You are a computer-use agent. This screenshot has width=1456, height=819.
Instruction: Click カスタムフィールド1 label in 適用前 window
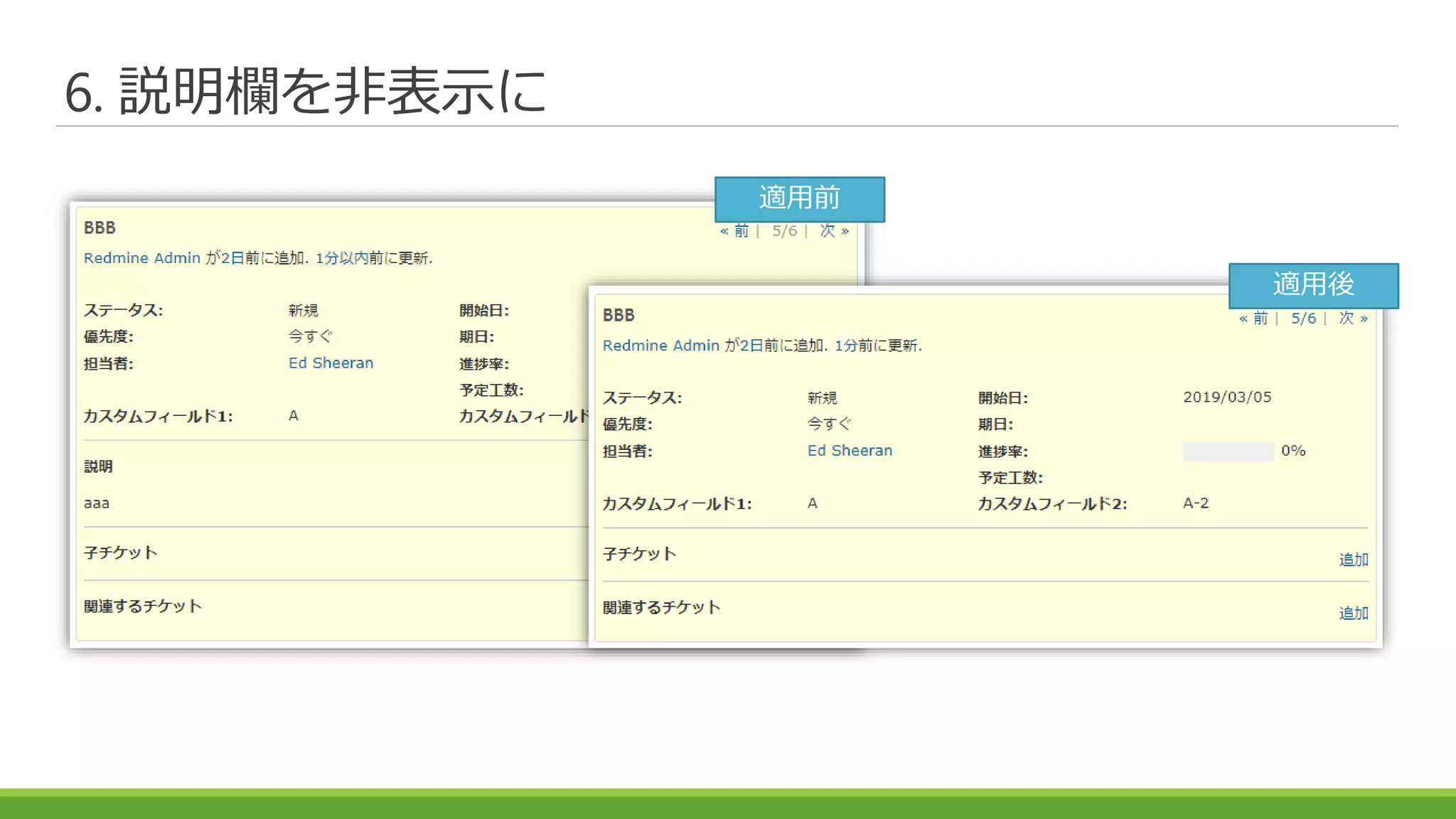coord(158,417)
